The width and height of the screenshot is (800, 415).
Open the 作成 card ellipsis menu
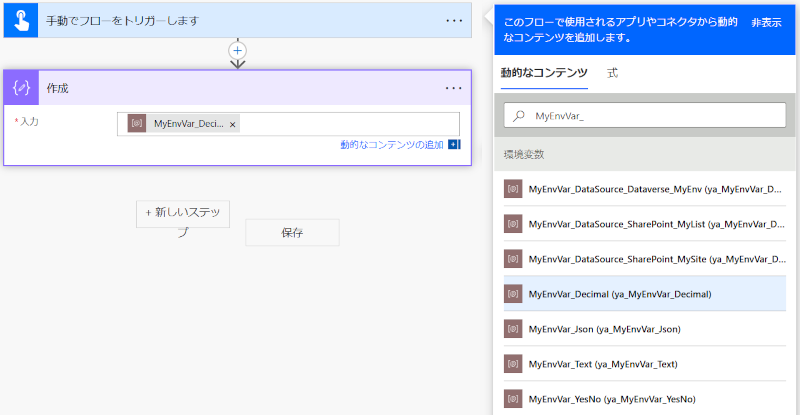click(454, 88)
